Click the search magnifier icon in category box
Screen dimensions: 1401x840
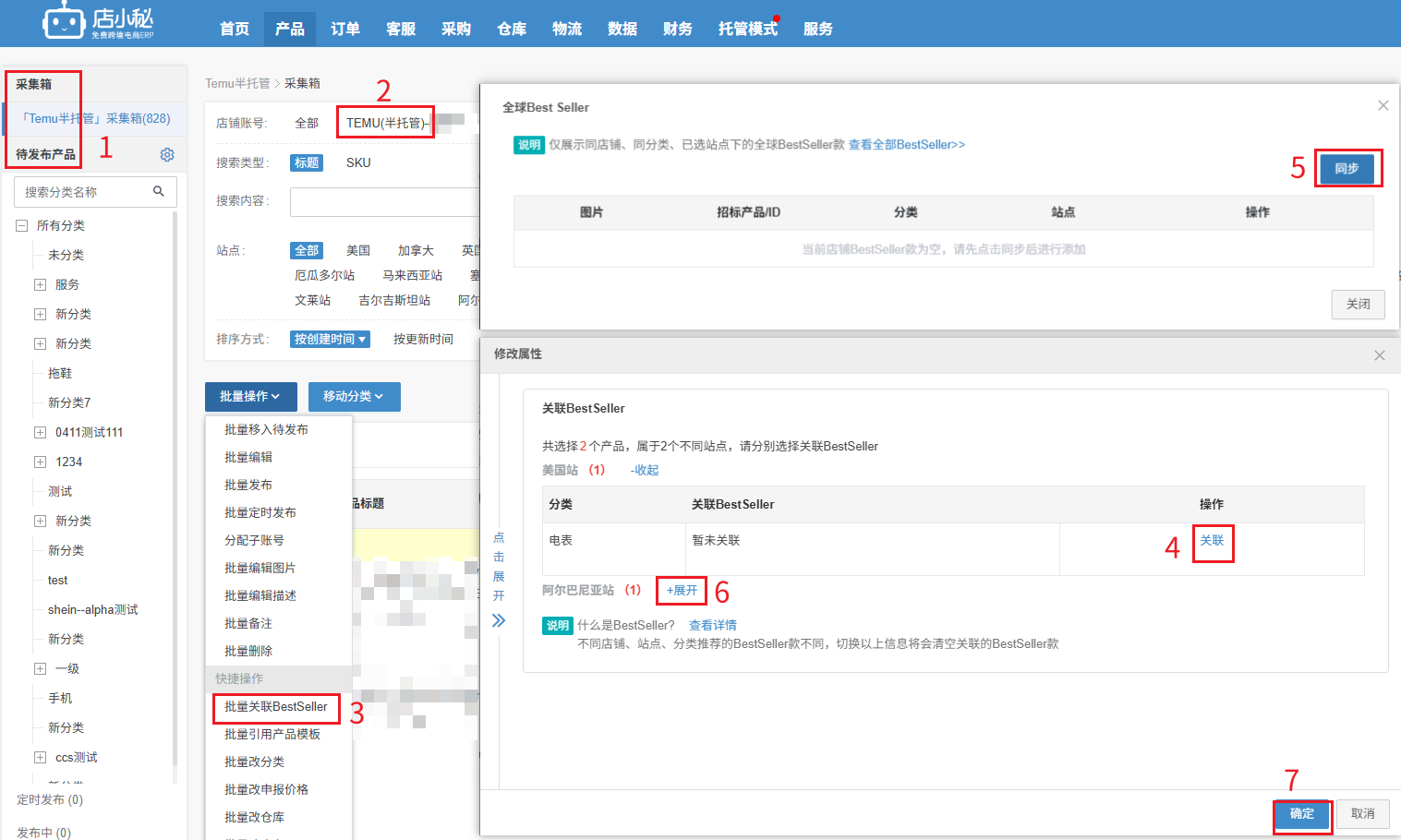pos(159,191)
